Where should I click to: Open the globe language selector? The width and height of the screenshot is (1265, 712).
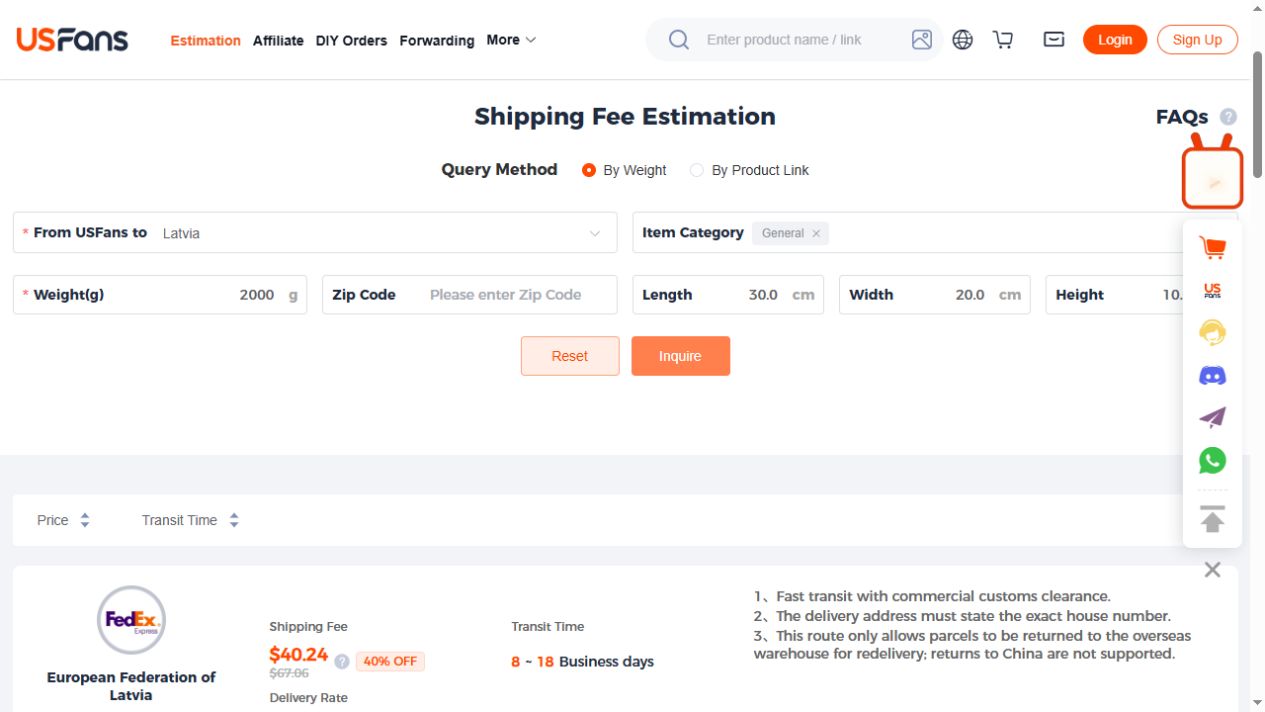[963, 40]
